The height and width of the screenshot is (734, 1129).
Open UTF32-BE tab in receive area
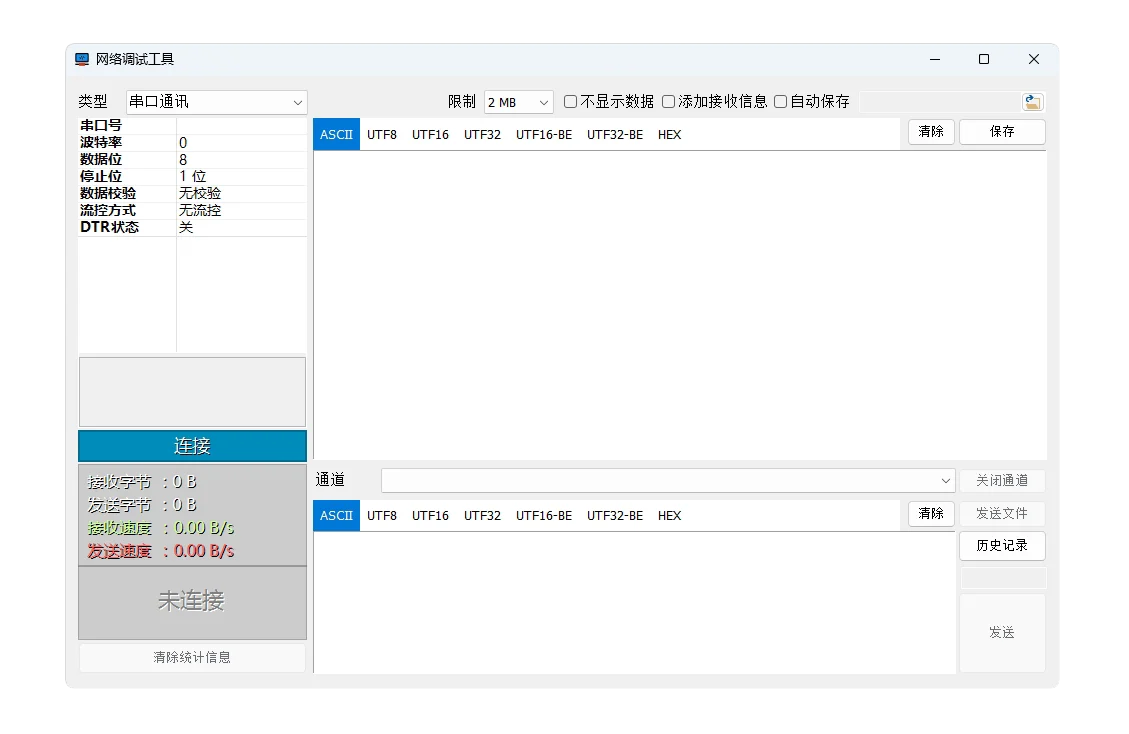tap(615, 135)
